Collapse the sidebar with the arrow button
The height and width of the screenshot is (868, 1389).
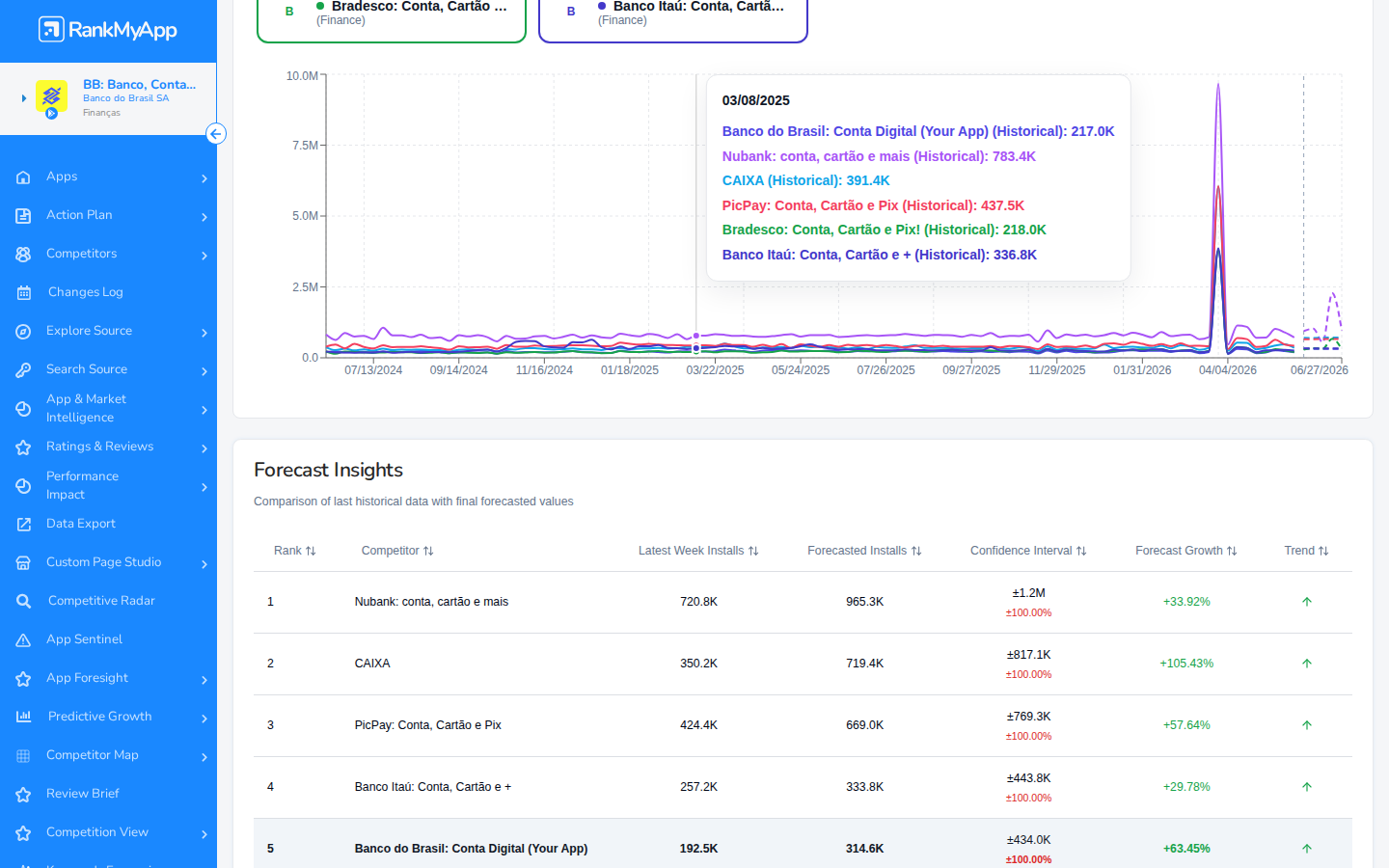coord(216,134)
